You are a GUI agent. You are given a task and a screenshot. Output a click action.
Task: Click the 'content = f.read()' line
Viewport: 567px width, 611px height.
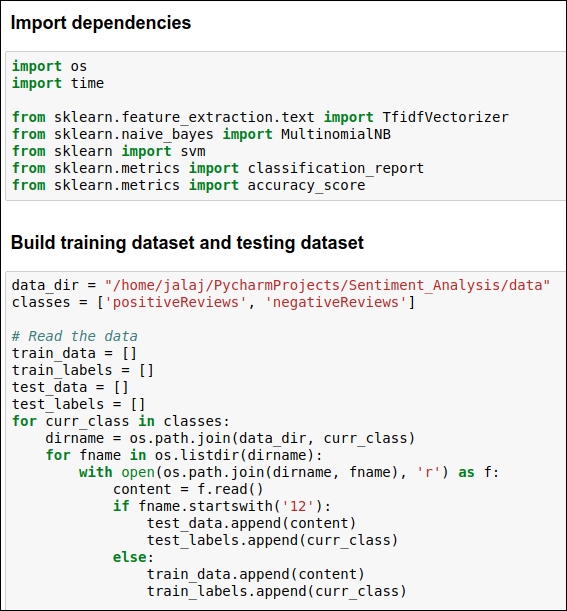point(188,489)
